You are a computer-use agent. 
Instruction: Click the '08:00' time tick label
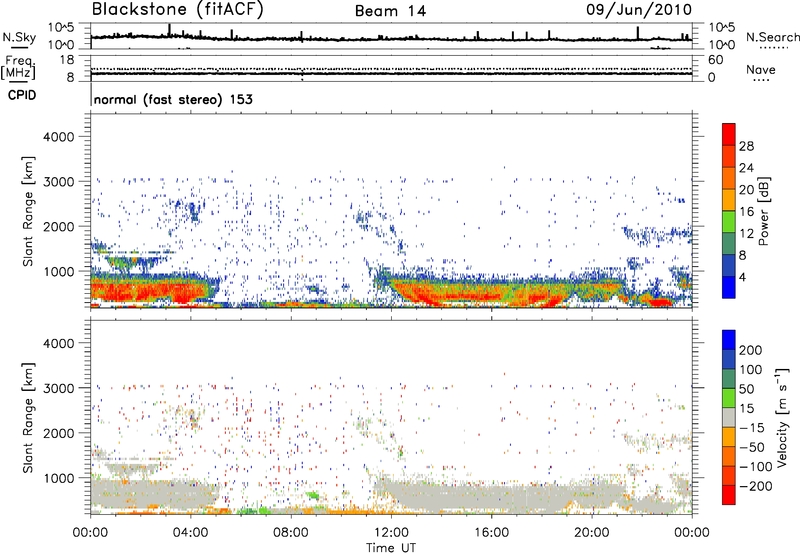(291, 533)
